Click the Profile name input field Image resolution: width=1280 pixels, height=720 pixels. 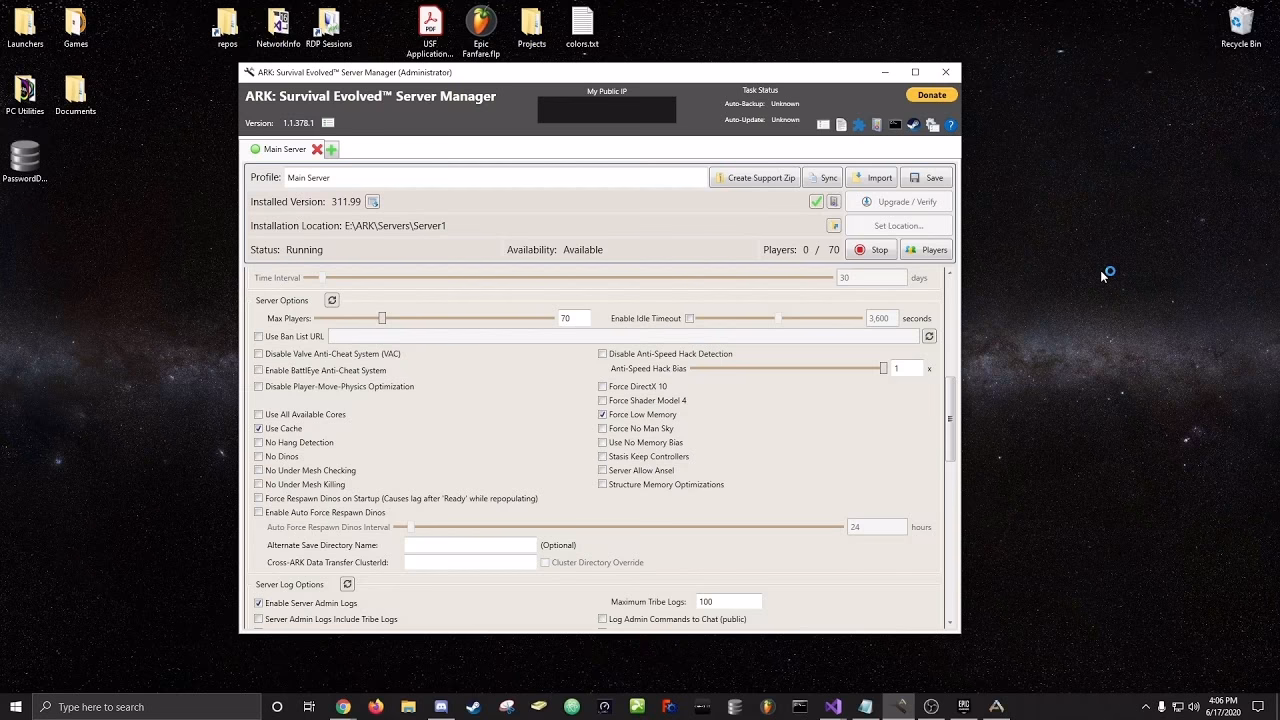click(x=495, y=178)
